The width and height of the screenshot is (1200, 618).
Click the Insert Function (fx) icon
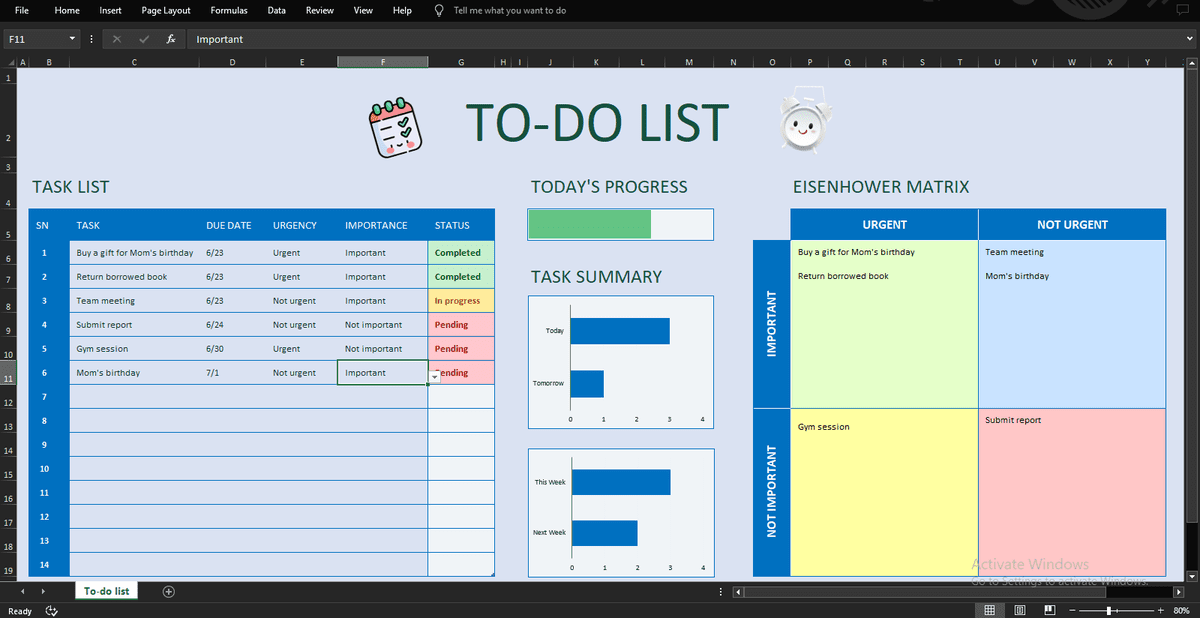coord(170,39)
